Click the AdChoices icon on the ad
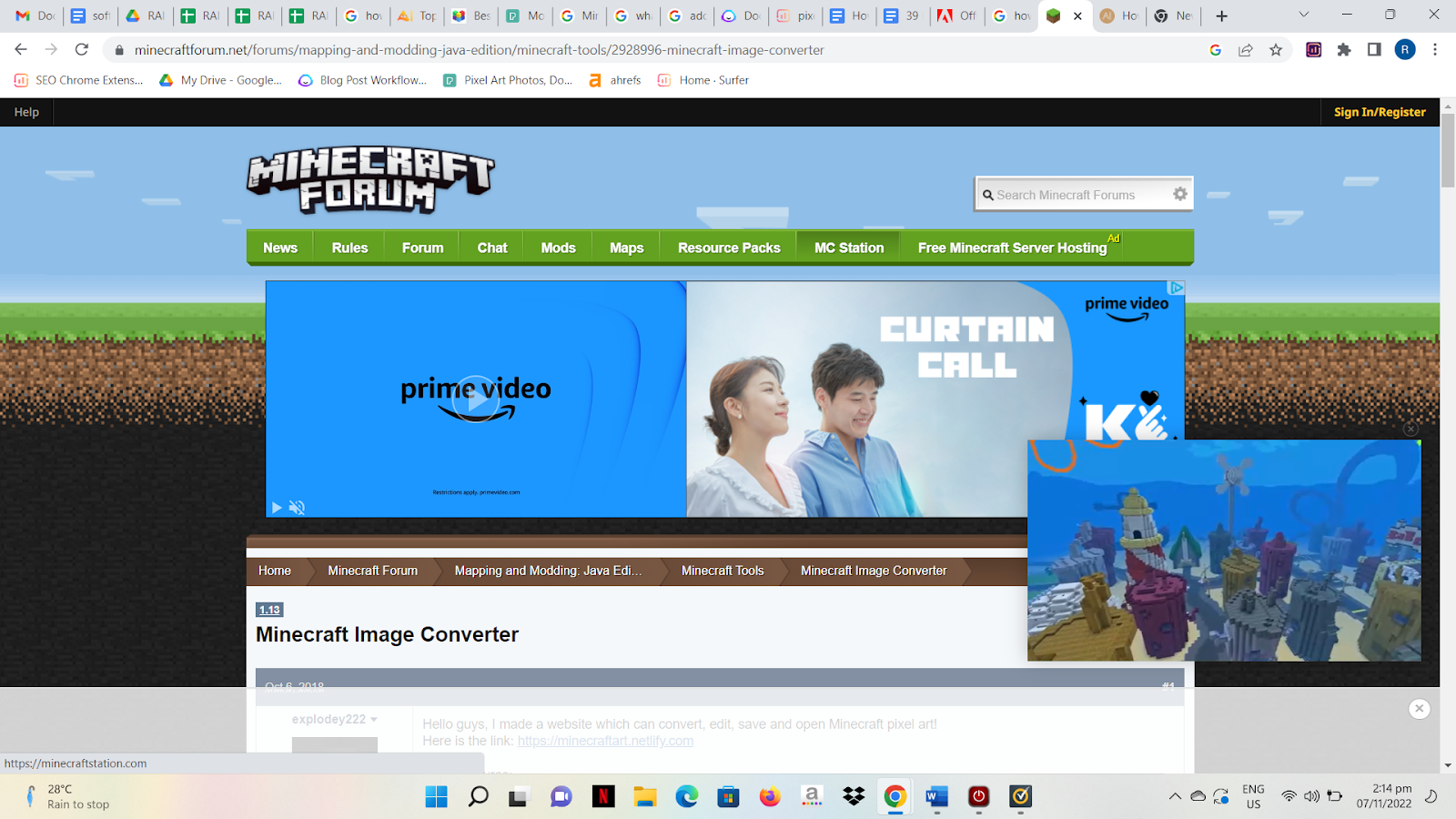Screen dimensions: 1456x819 point(1177,288)
